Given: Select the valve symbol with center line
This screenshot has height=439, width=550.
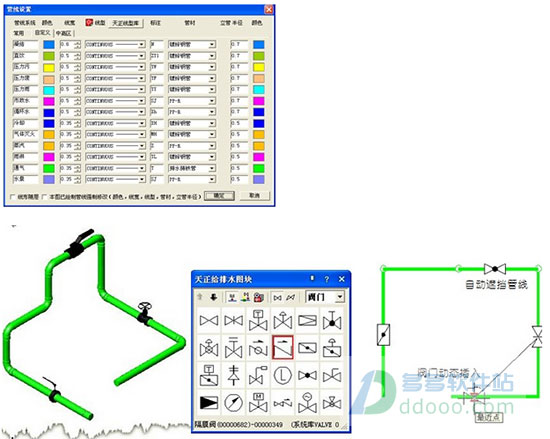Looking at the screenshot, I should (234, 320).
